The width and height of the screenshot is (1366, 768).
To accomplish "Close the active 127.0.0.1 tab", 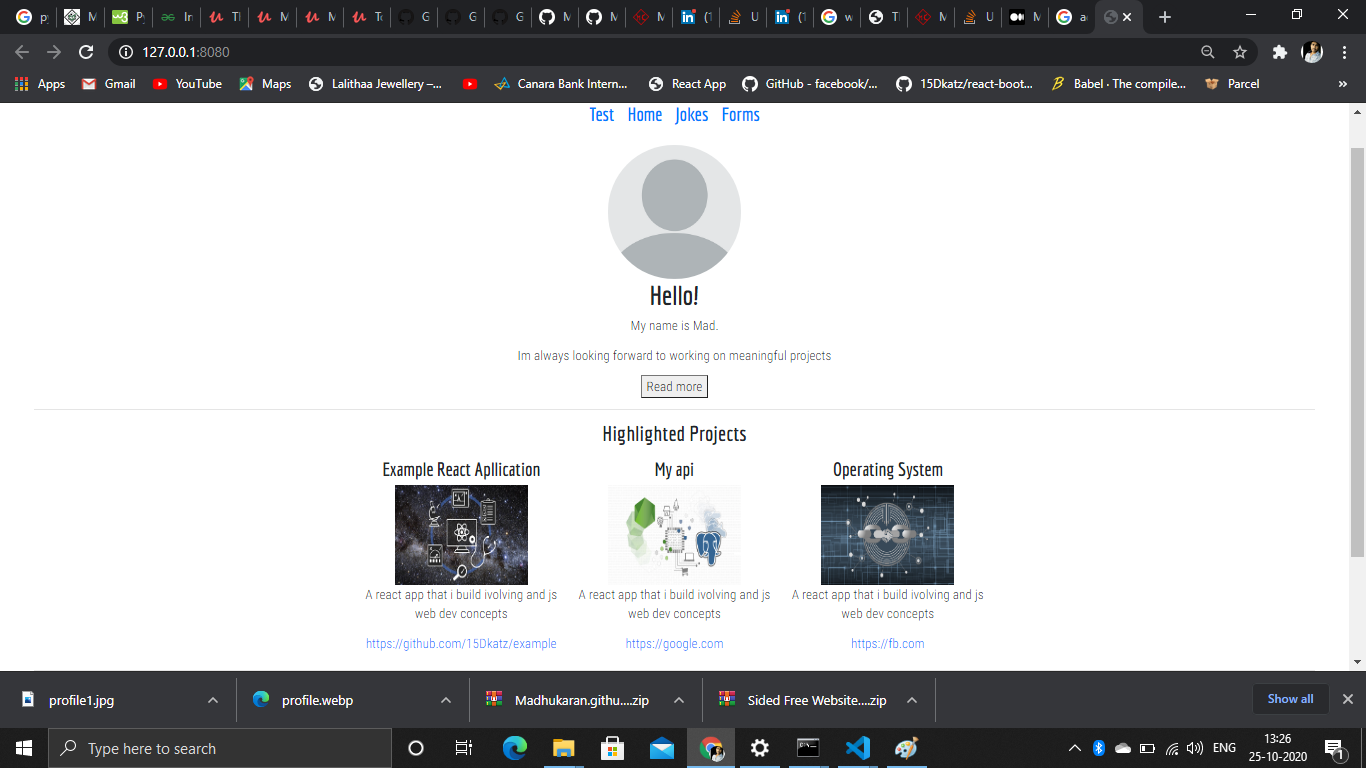I will pos(1128,17).
